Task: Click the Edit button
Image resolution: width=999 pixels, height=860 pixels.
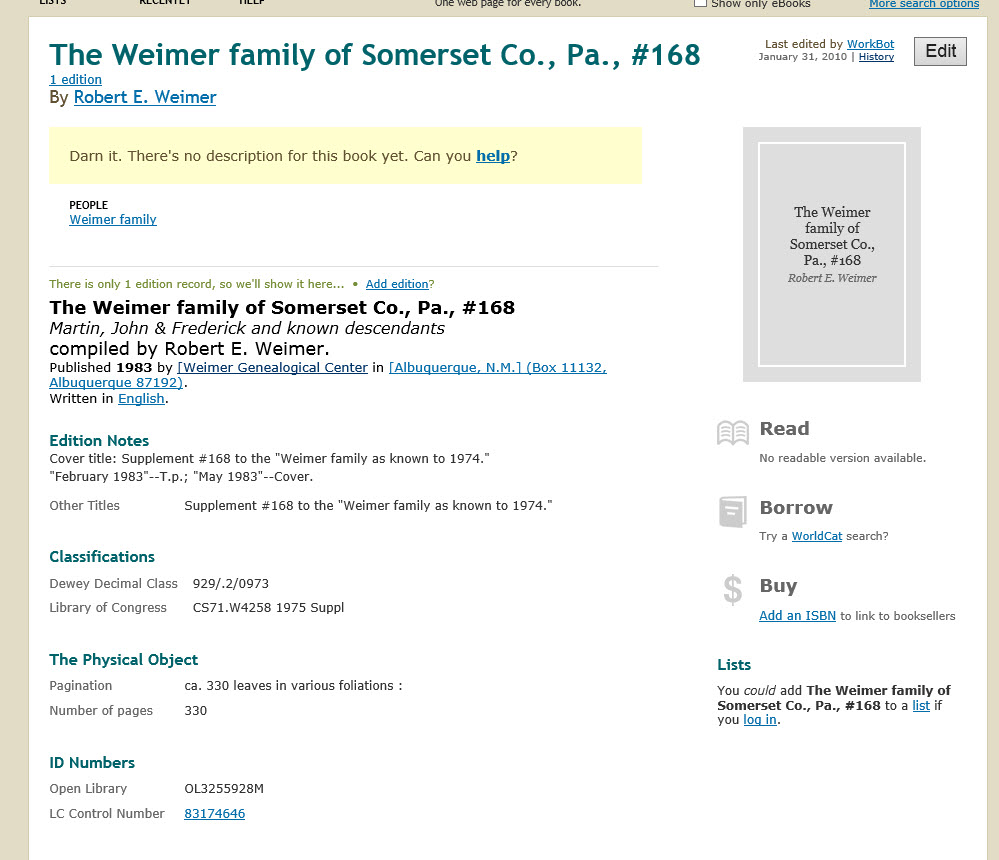Action: click(939, 50)
